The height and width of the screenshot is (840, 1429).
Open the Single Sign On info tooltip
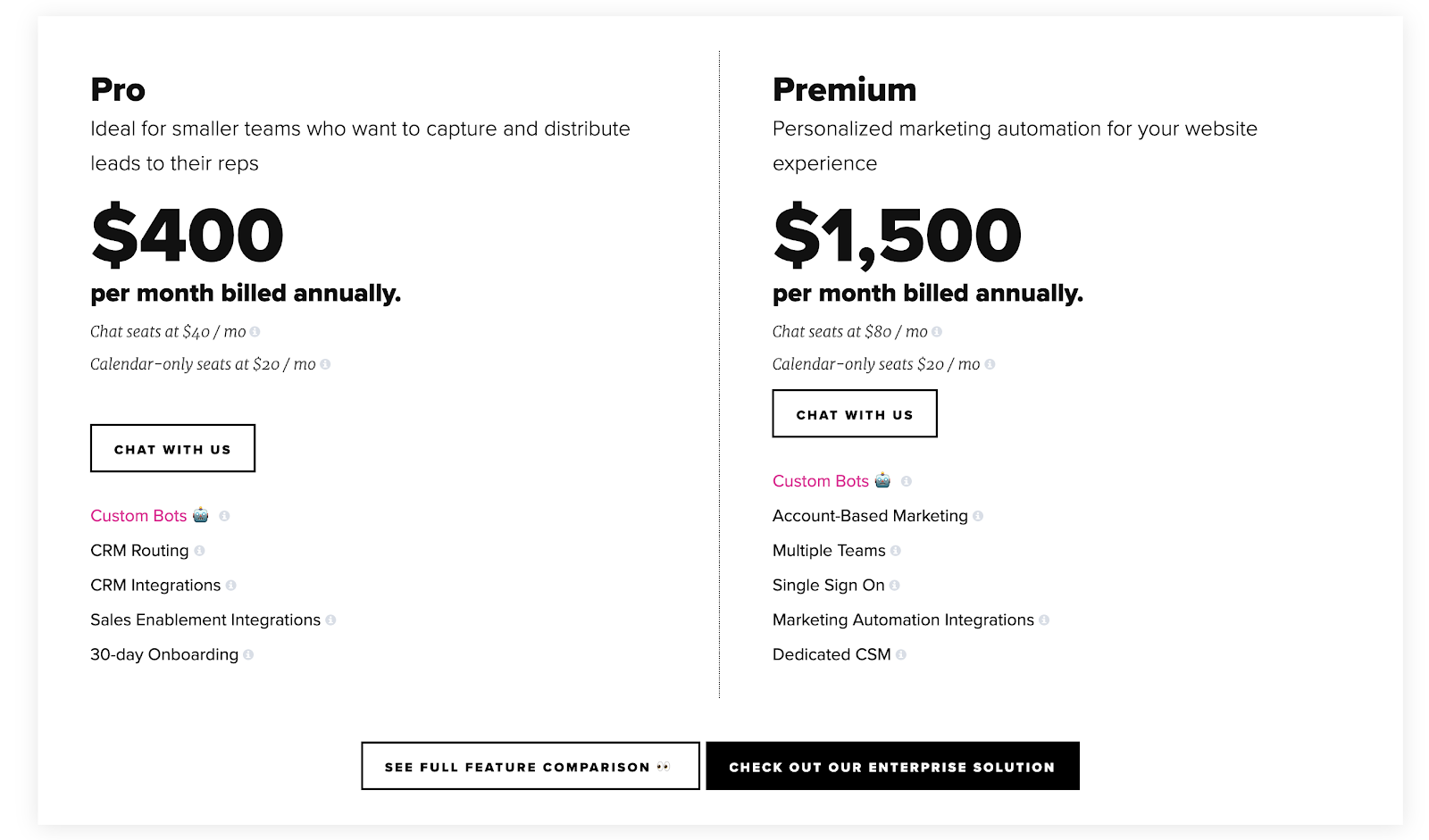click(896, 586)
